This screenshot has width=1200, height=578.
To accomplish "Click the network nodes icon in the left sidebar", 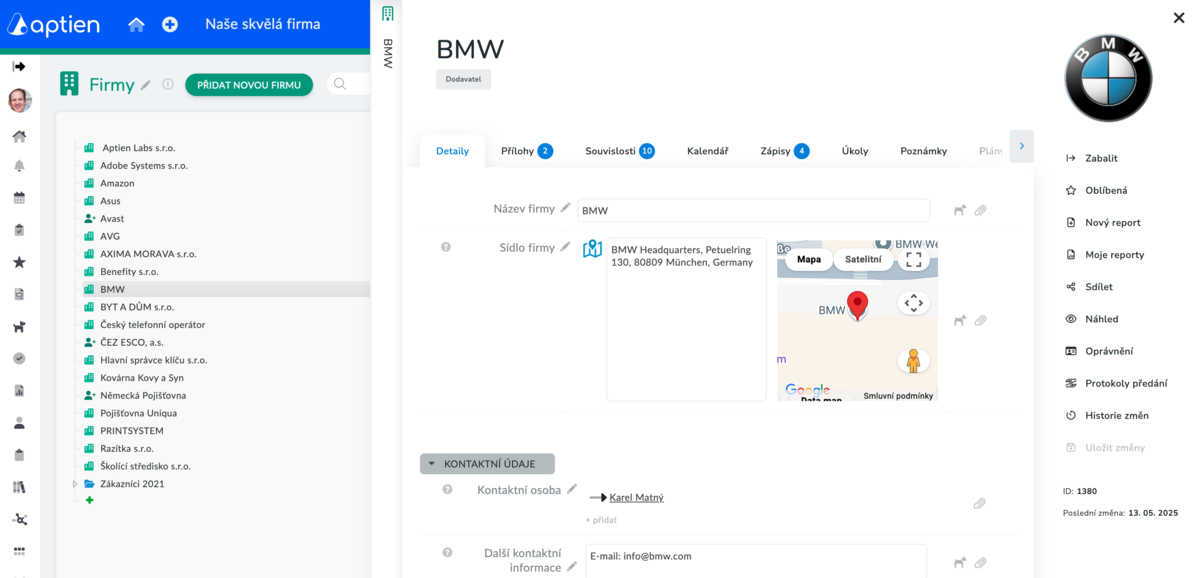I will (x=19, y=519).
